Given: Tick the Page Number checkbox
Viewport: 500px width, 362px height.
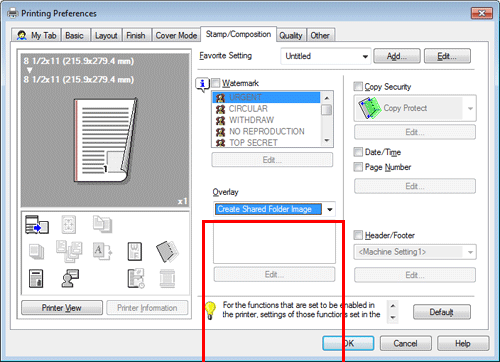Looking at the screenshot, I should coord(358,167).
